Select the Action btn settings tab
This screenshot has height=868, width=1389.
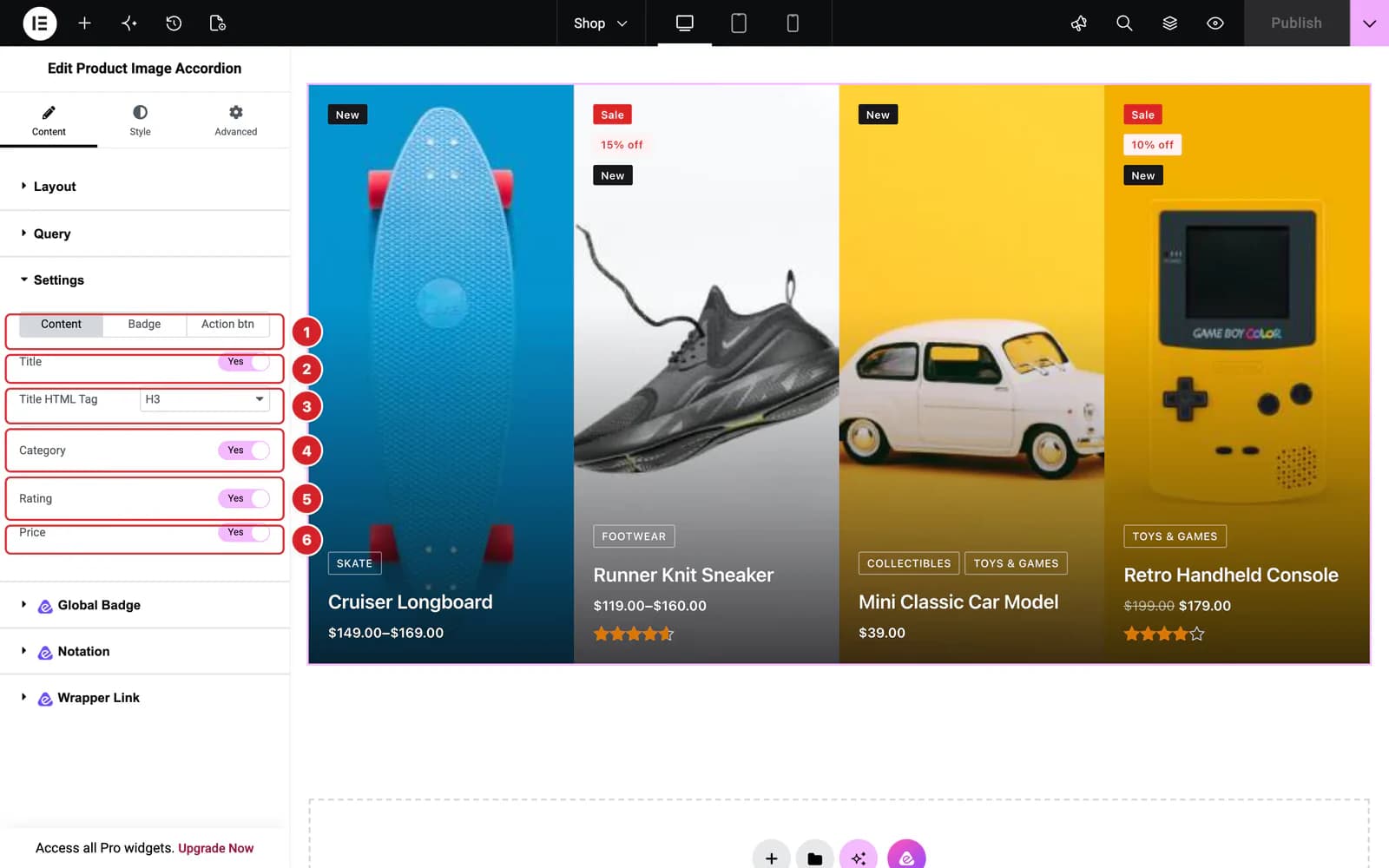point(227,324)
